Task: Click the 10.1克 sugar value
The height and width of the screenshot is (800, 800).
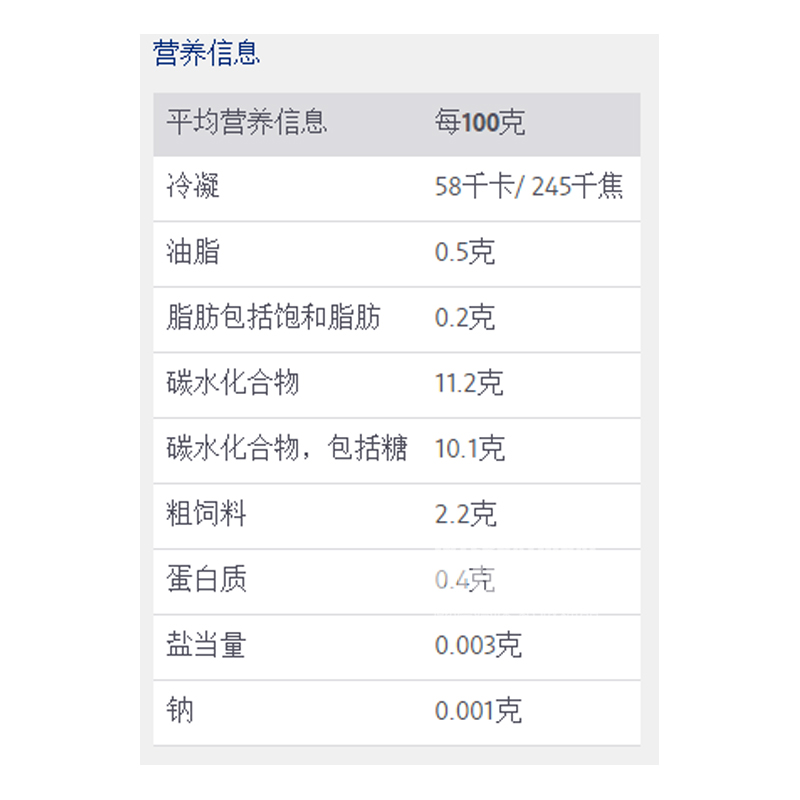Action: (469, 449)
